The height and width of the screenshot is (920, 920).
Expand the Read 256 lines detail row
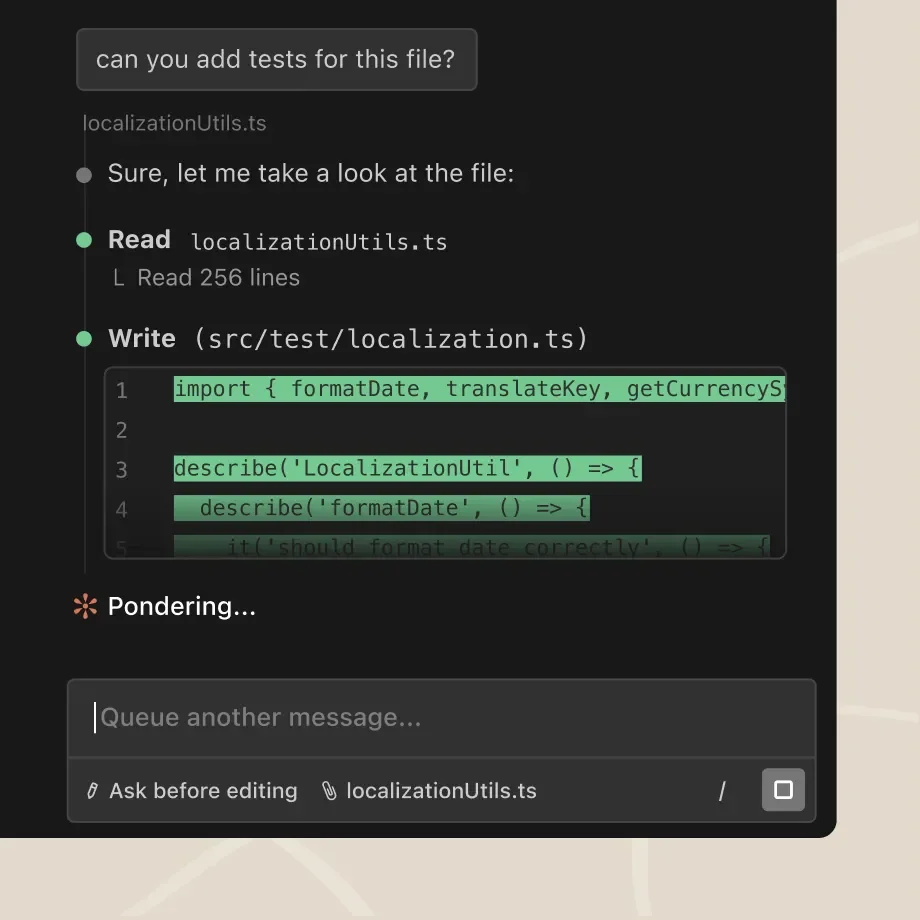pyautogui.click(x=217, y=278)
